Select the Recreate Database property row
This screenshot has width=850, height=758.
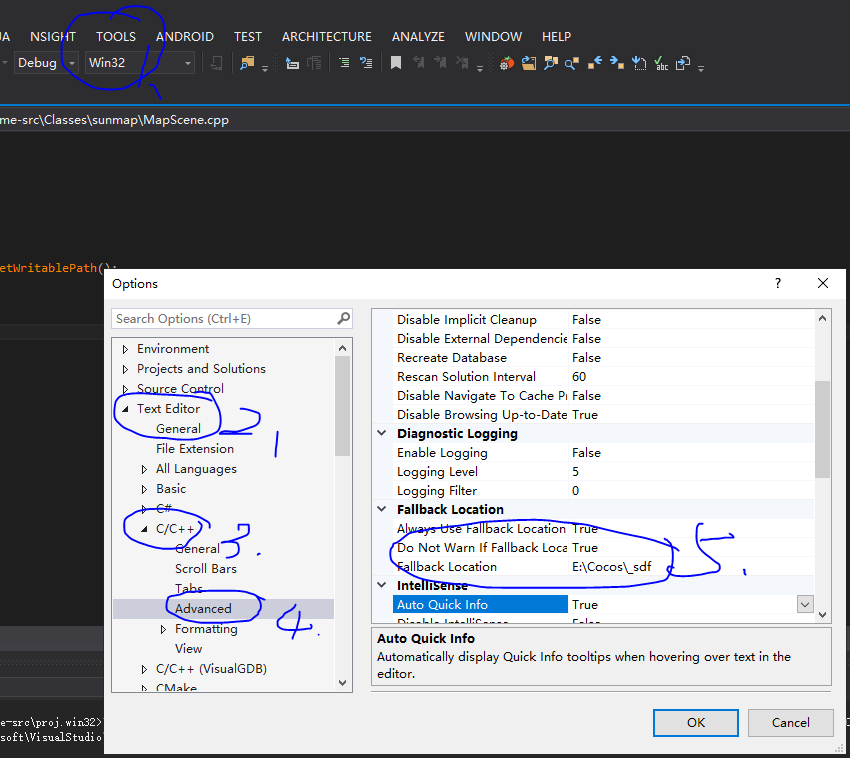tap(603, 357)
